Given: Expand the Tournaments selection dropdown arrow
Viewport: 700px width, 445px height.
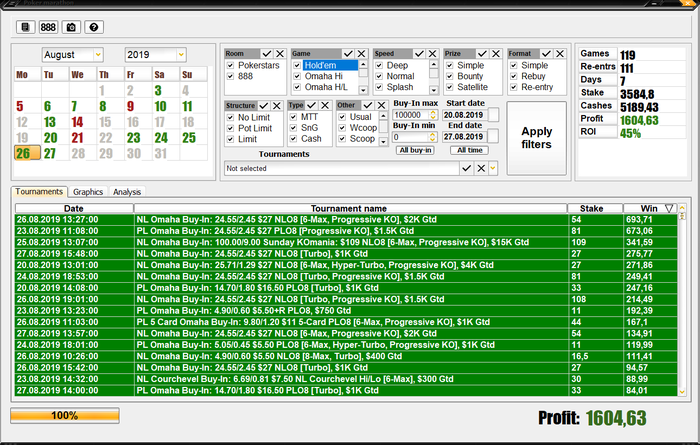Looking at the screenshot, I should coord(493,168).
